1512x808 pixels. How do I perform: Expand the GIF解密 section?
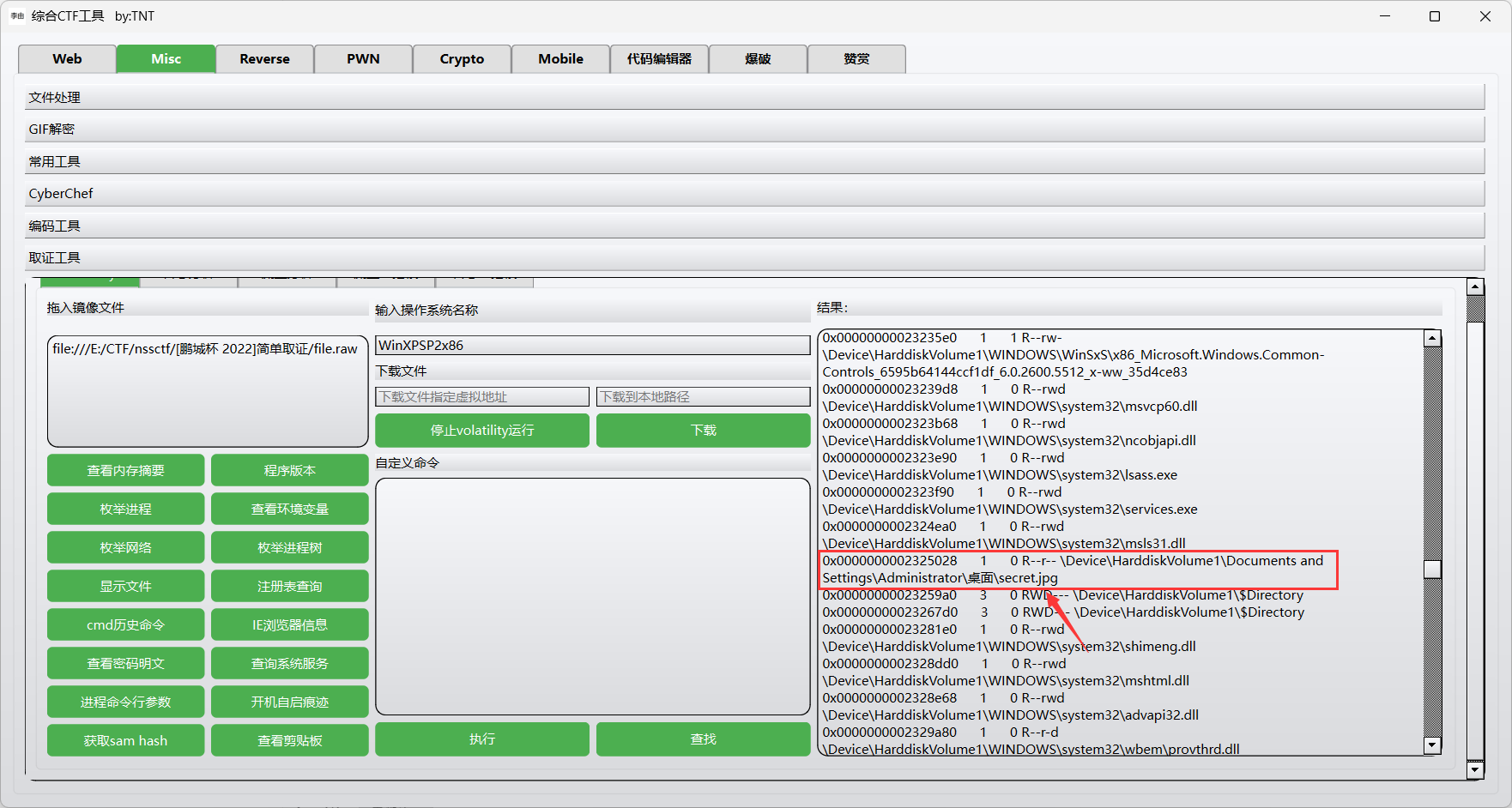click(754, 130)
